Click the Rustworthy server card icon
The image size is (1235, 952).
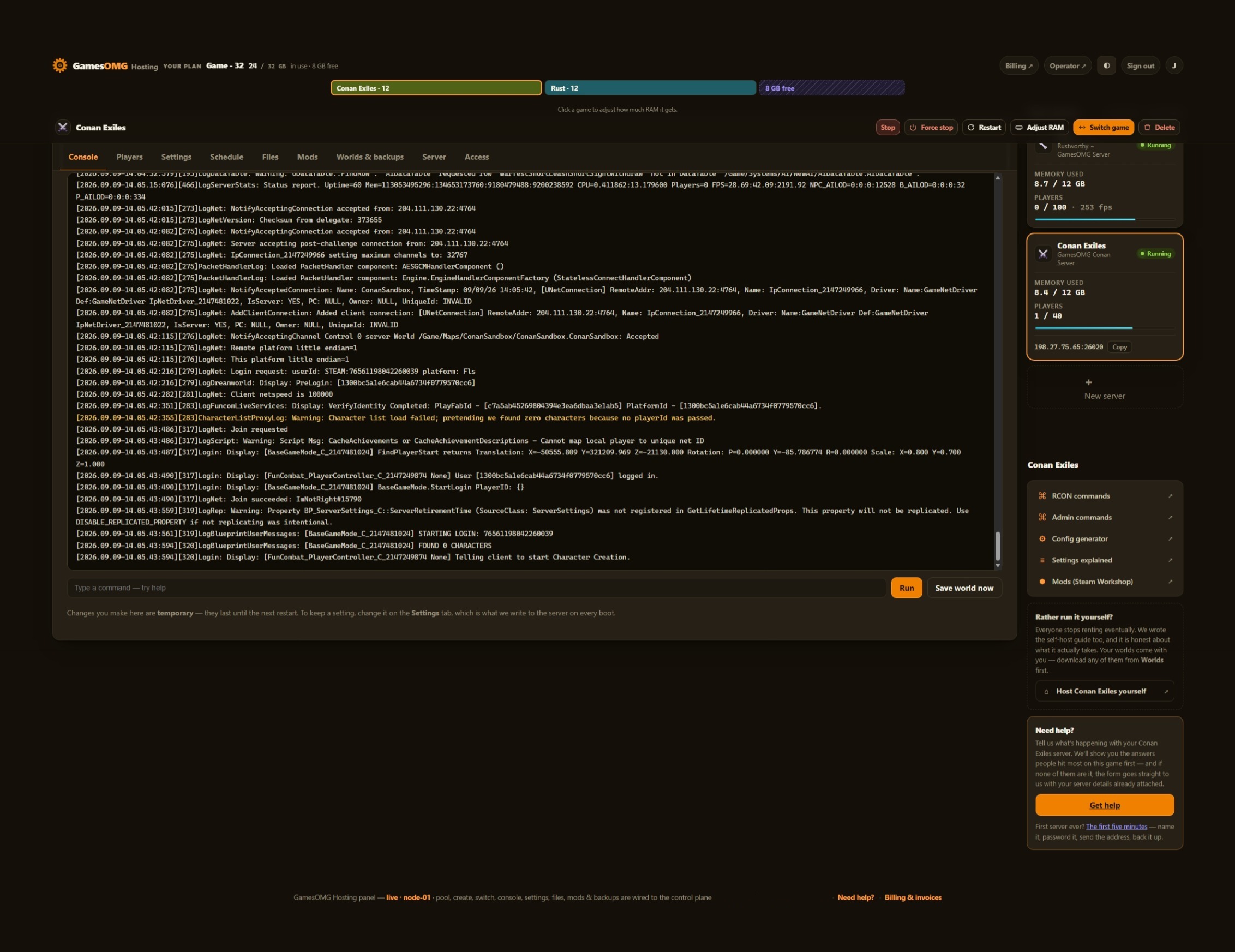(x=1043, y=147)
